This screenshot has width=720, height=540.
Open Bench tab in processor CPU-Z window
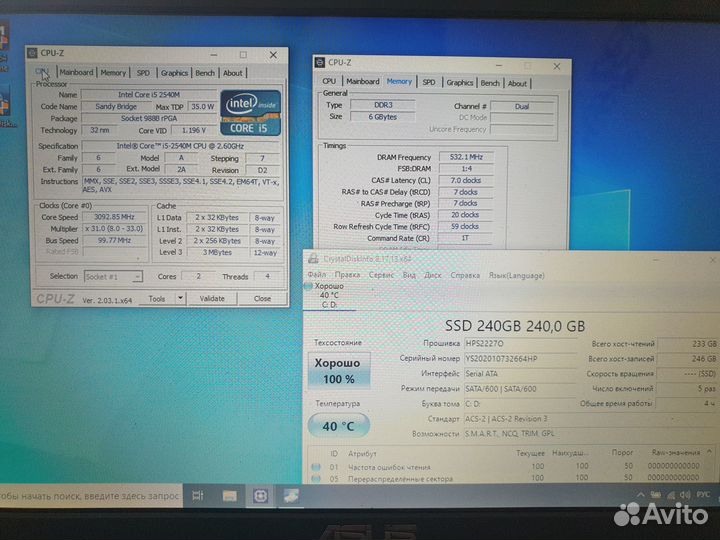coord(205,73)
